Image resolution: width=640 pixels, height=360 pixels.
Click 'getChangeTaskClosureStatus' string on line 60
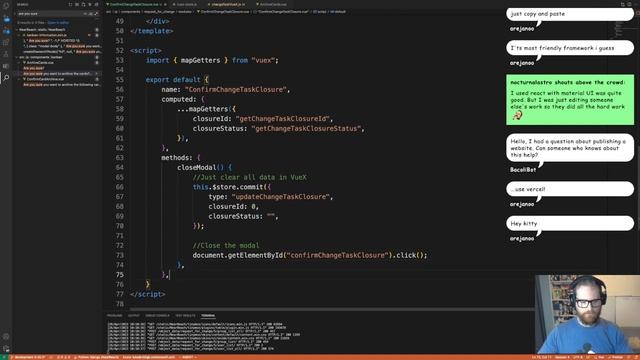(306, 129)
